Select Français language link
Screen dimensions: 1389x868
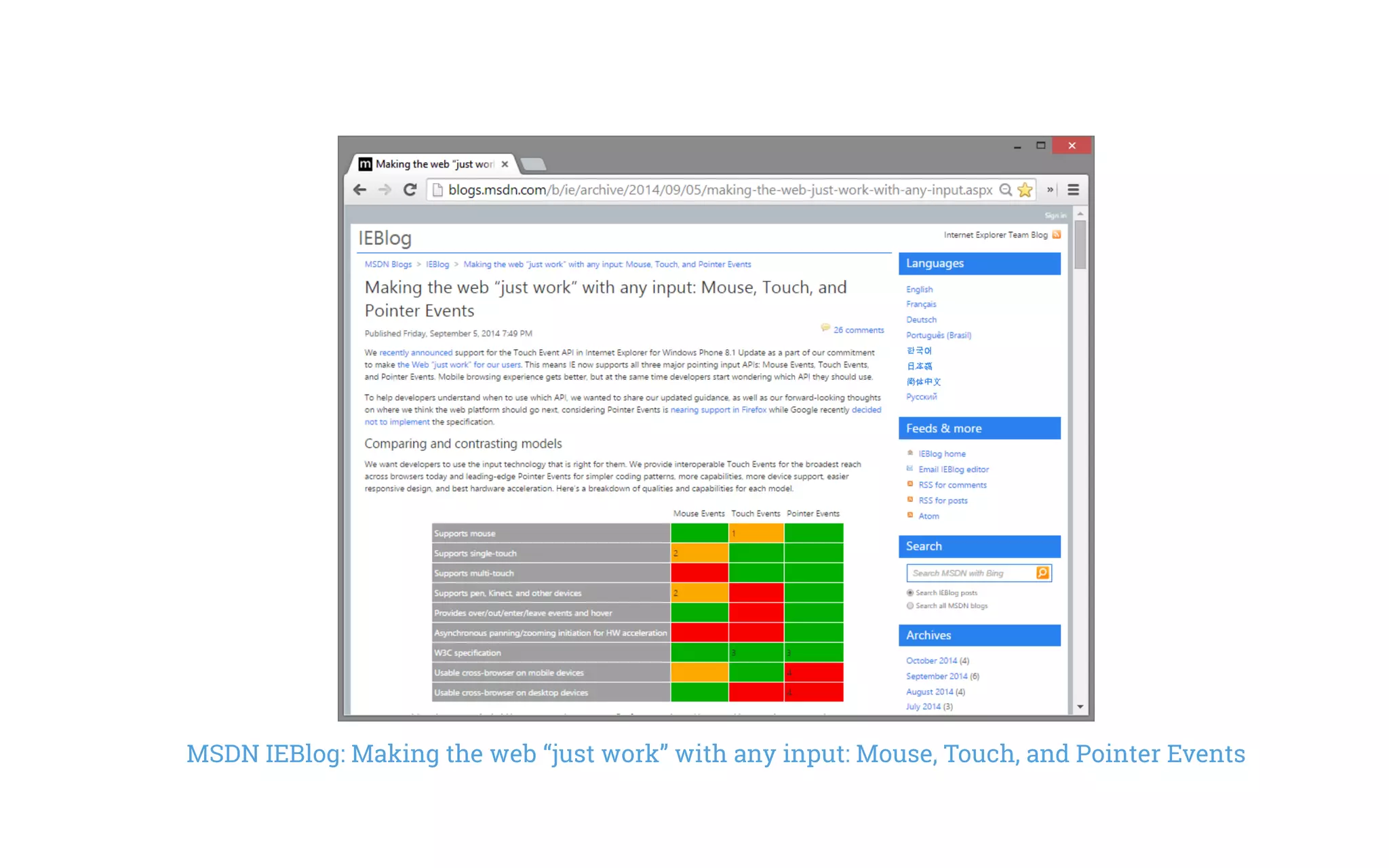point(921,304)
